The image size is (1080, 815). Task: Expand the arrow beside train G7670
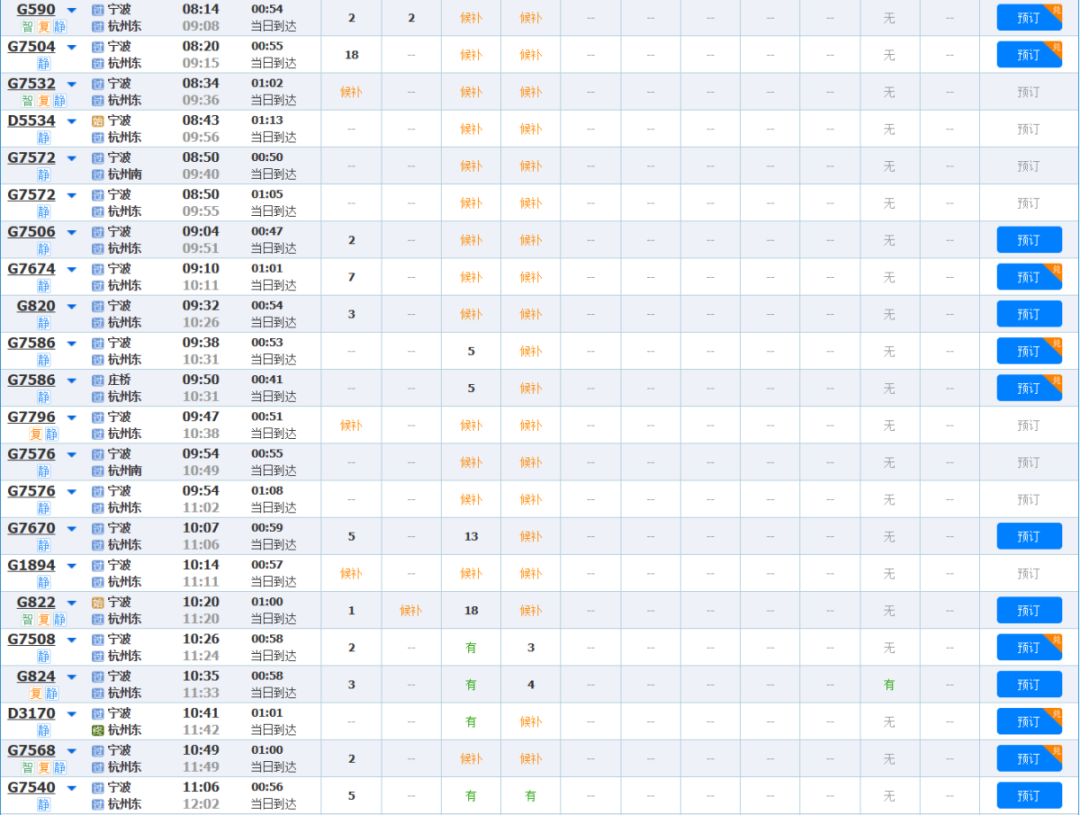72,529
